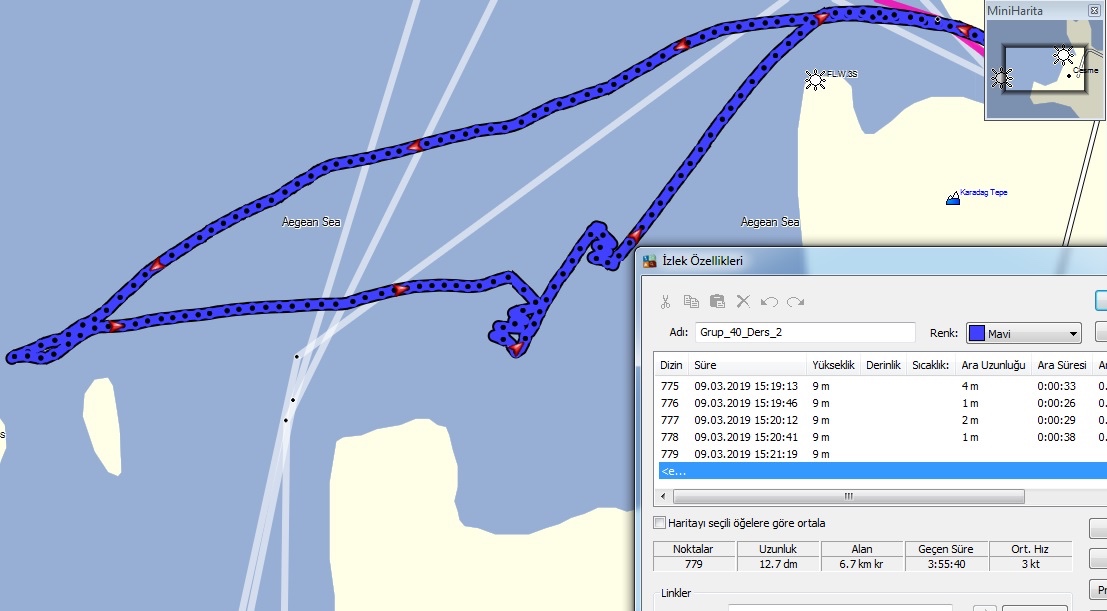Screen dimensions: 1107x611
Task: Redo the edit with the redo arrow icon
Action: [x=796, y=302]
